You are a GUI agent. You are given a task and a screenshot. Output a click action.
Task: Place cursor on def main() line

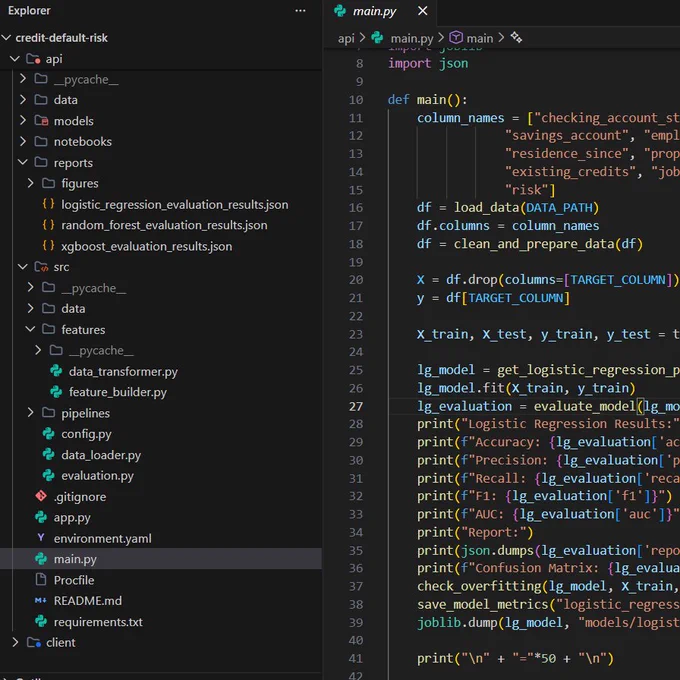(x=428, y=100)
